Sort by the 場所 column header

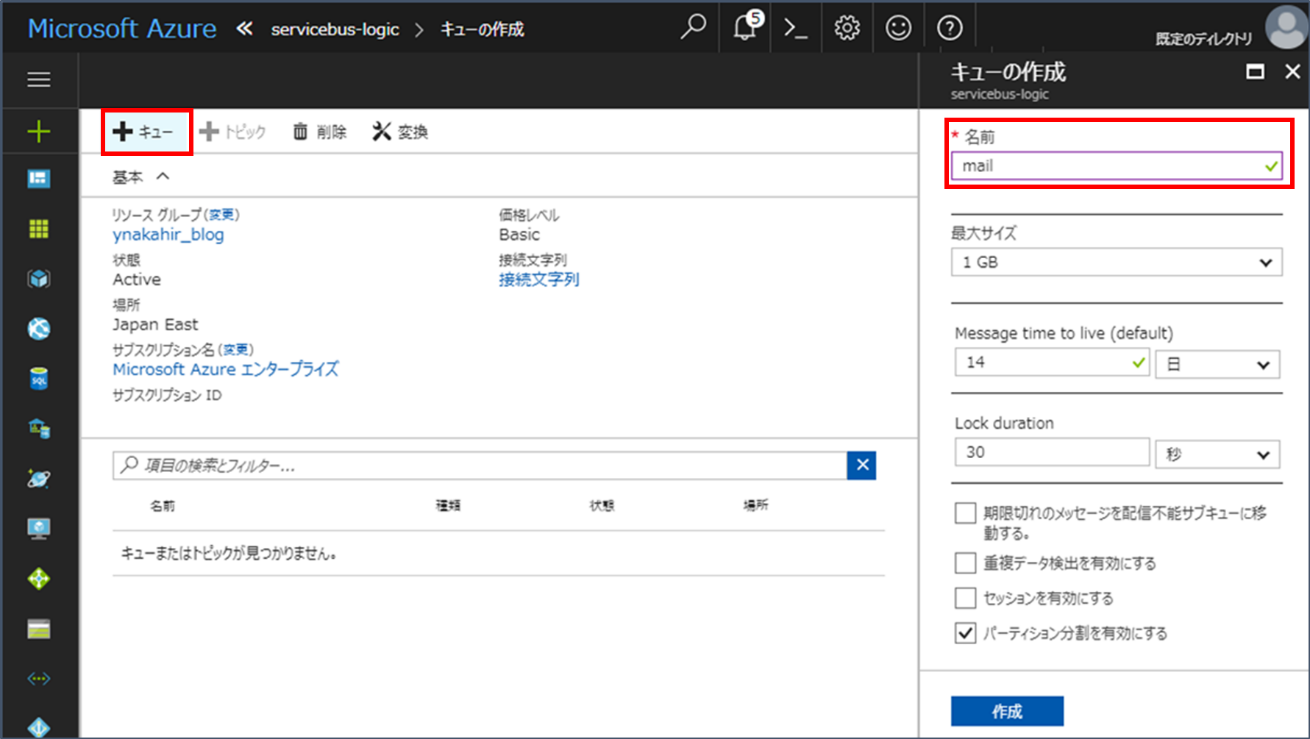pyautogui.click(x=756, y=506)
